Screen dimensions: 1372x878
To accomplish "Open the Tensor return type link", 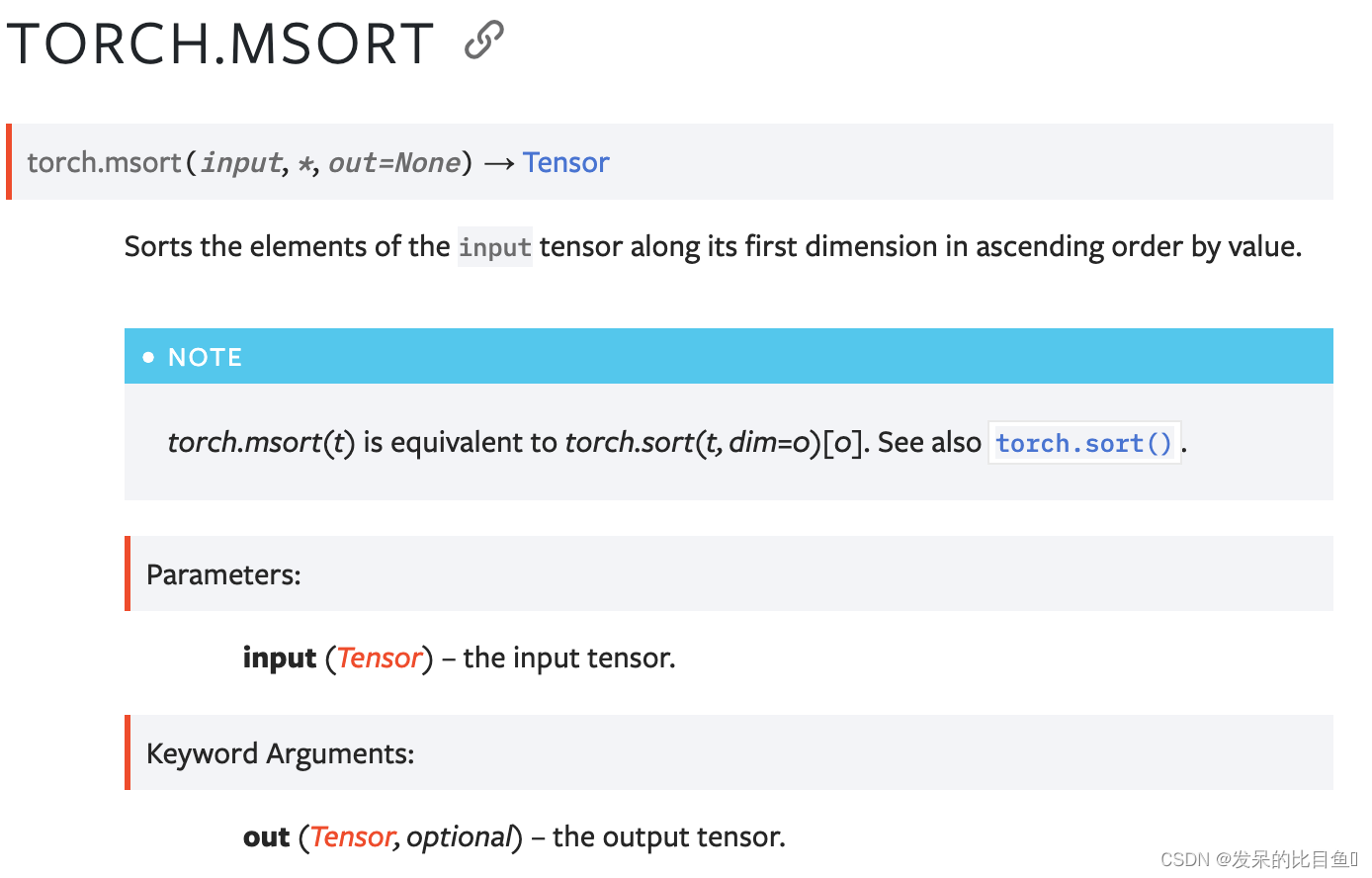I will (x=565, y=162).
